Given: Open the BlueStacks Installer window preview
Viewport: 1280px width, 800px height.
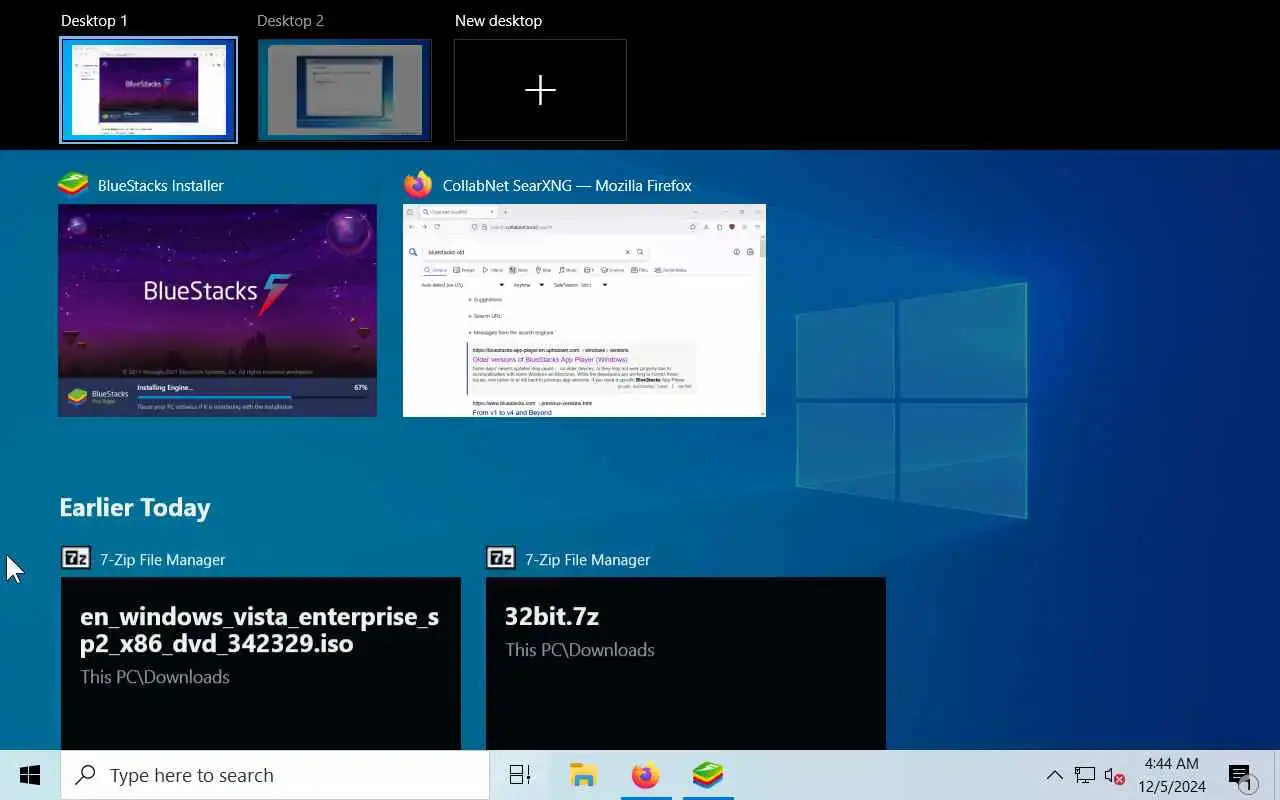Looking at the screenshot, I should (217, 310).
